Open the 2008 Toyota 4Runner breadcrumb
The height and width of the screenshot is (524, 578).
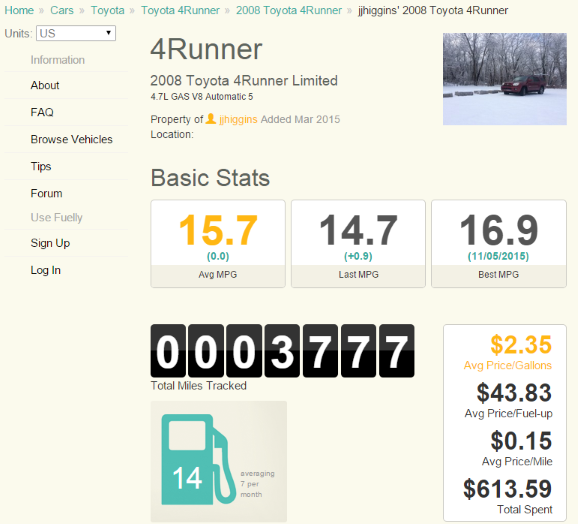(289, 10)
